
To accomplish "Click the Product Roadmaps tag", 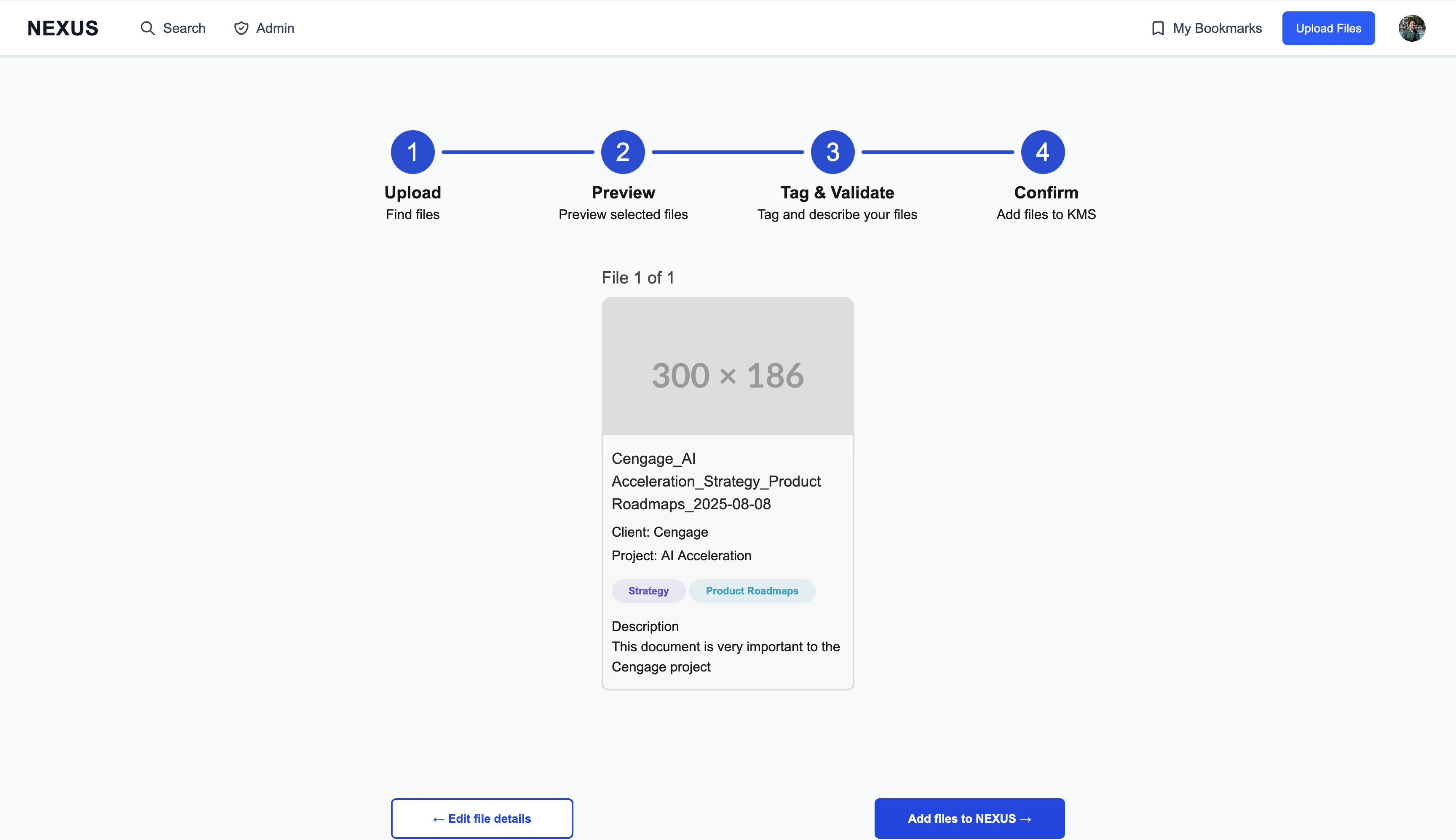I will 752,591.
